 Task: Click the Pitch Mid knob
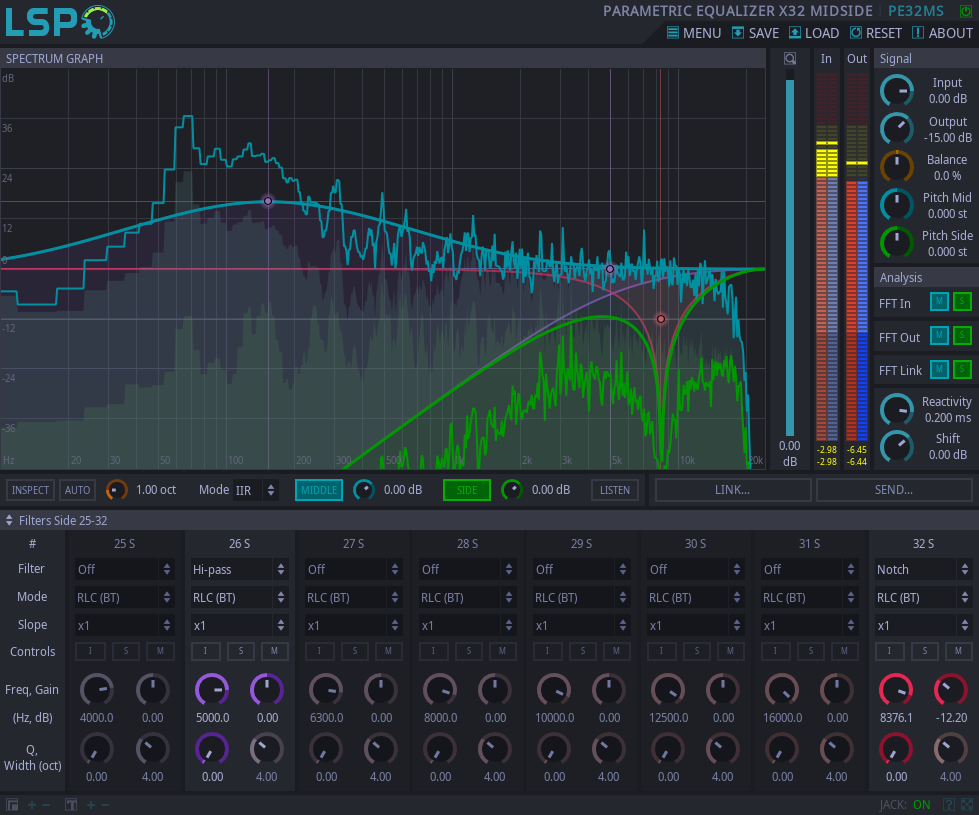click(x=897, y=205)
